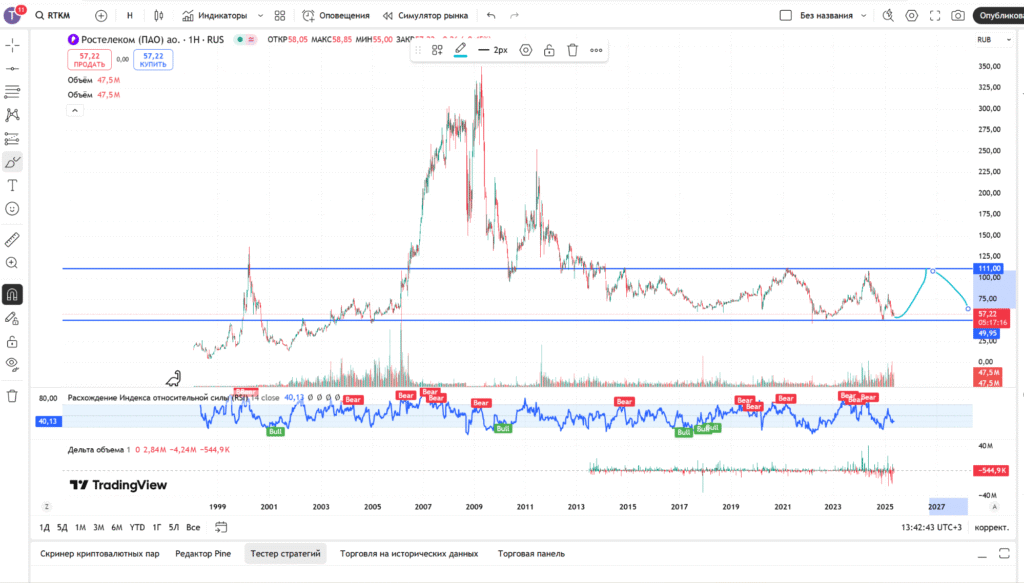Screen dimensions: 1024x583
Task: Open the Тестер стратегий tab
Action: coord(285,554)
